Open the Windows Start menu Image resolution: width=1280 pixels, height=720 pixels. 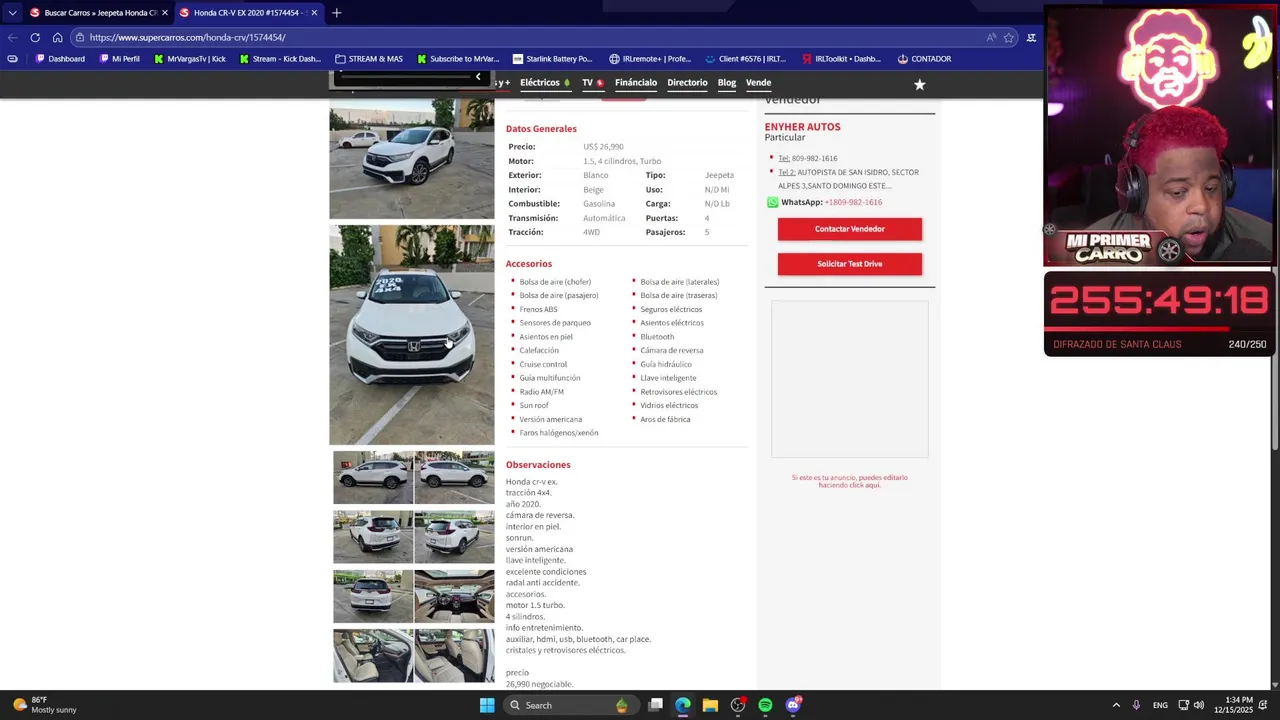click(487, 705)
